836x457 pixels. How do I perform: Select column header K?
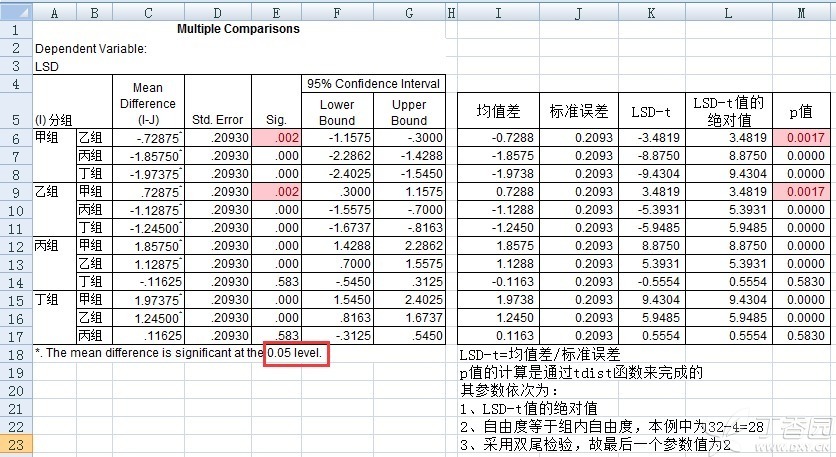pyautogui.click(x=652, y=12)
